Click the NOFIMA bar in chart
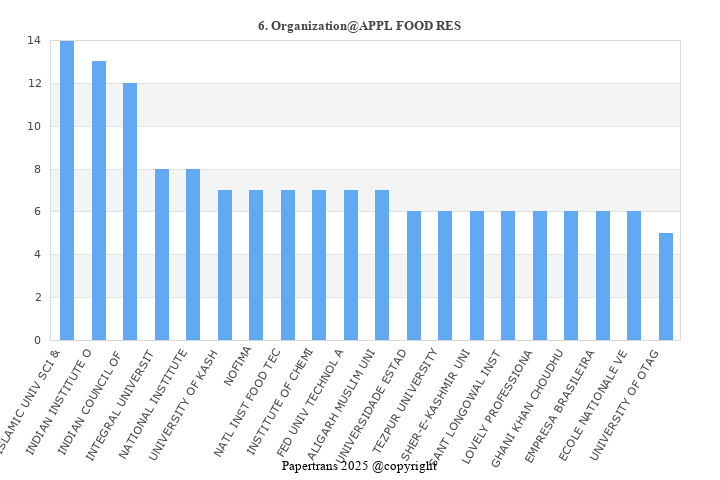 coord(256,265)
